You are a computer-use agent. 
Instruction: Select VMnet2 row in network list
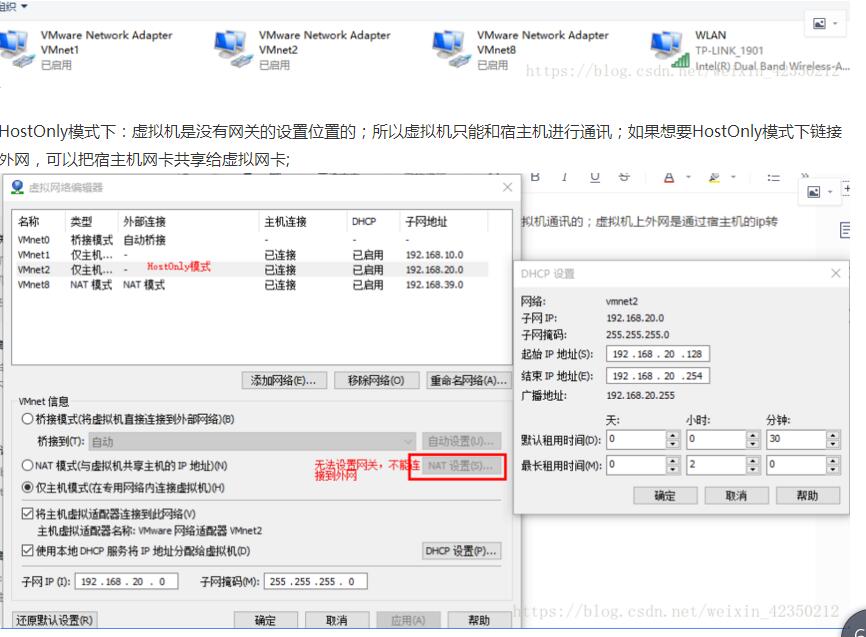pyautogui.click(x=251, y=270)
